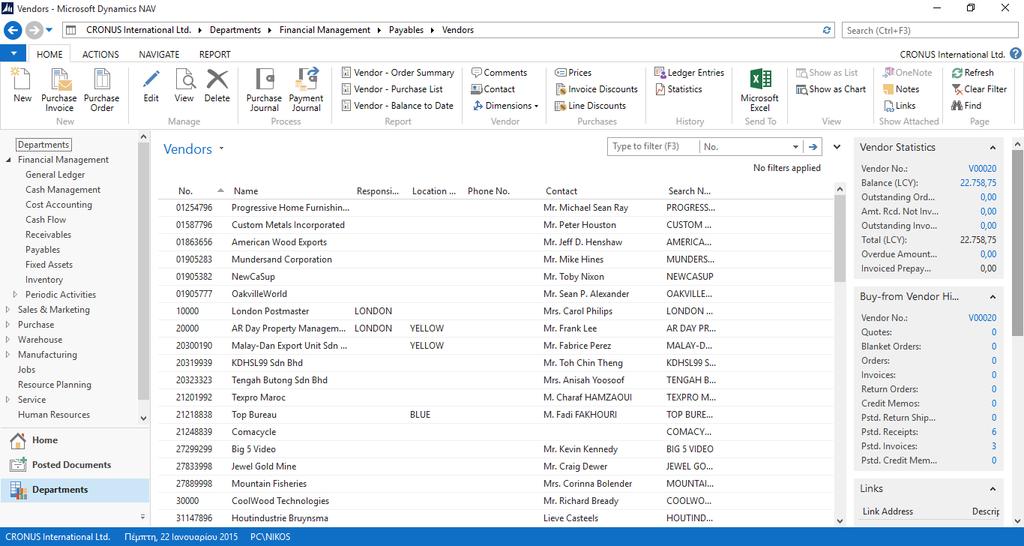The width and height of the screenshot is (1024, 546).
Task: Show as Chart in View group
Action: 831,89
